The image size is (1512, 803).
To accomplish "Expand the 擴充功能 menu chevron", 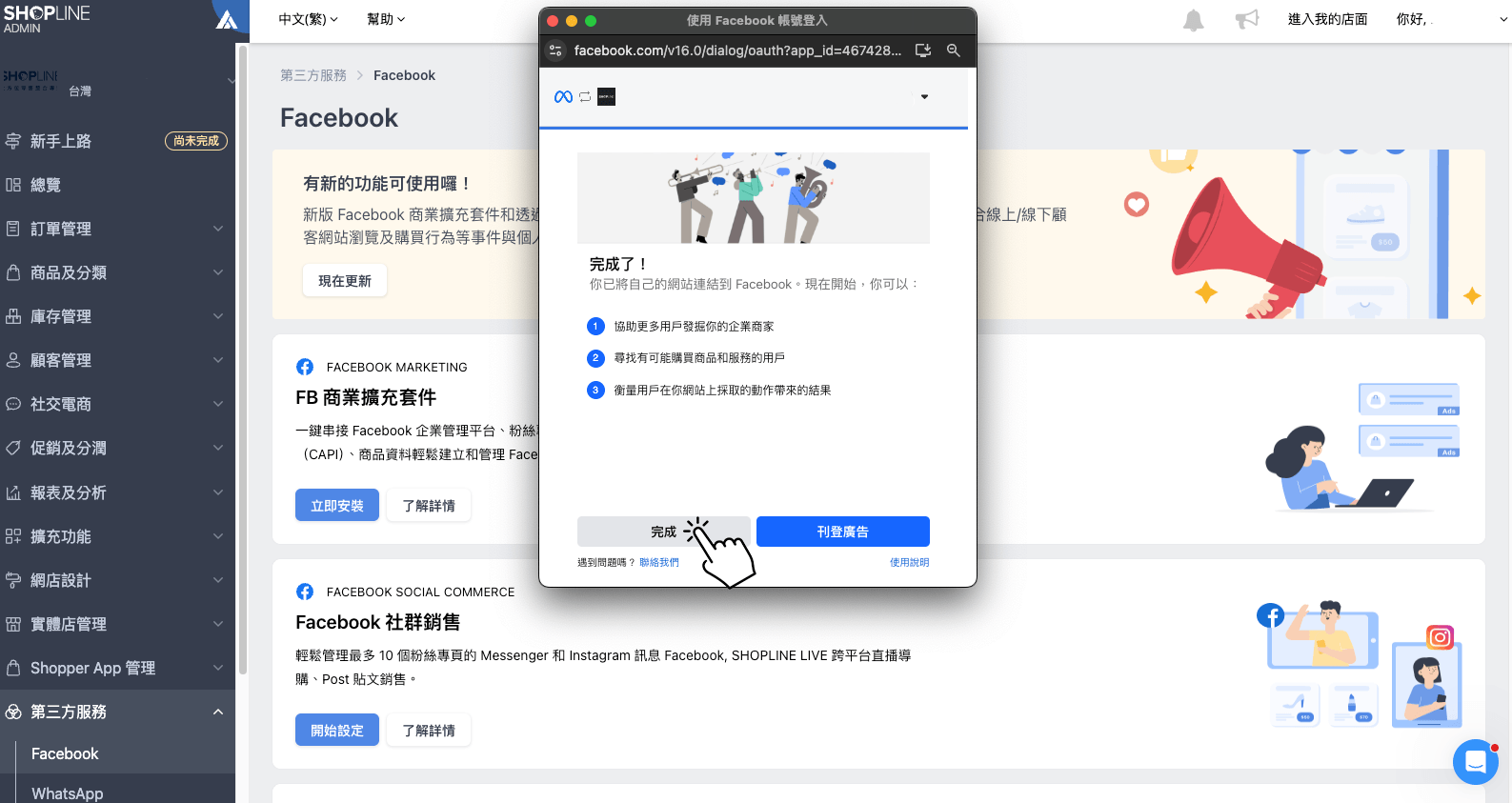I will click(x=218, y=536).
